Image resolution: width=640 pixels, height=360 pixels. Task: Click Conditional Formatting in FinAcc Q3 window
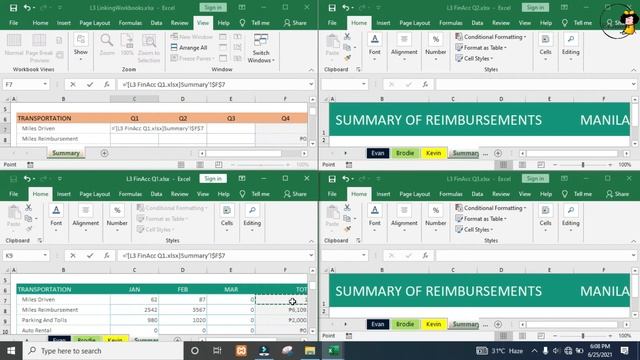[490, 208]
